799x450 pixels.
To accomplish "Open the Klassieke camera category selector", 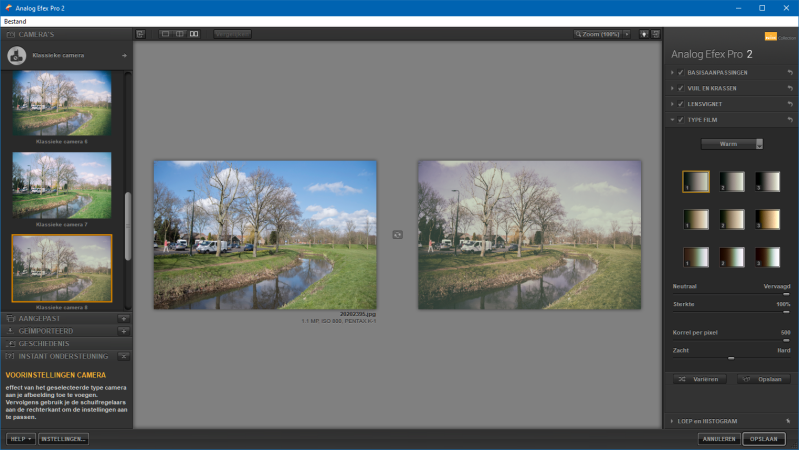I will click(x=67, y=55).
